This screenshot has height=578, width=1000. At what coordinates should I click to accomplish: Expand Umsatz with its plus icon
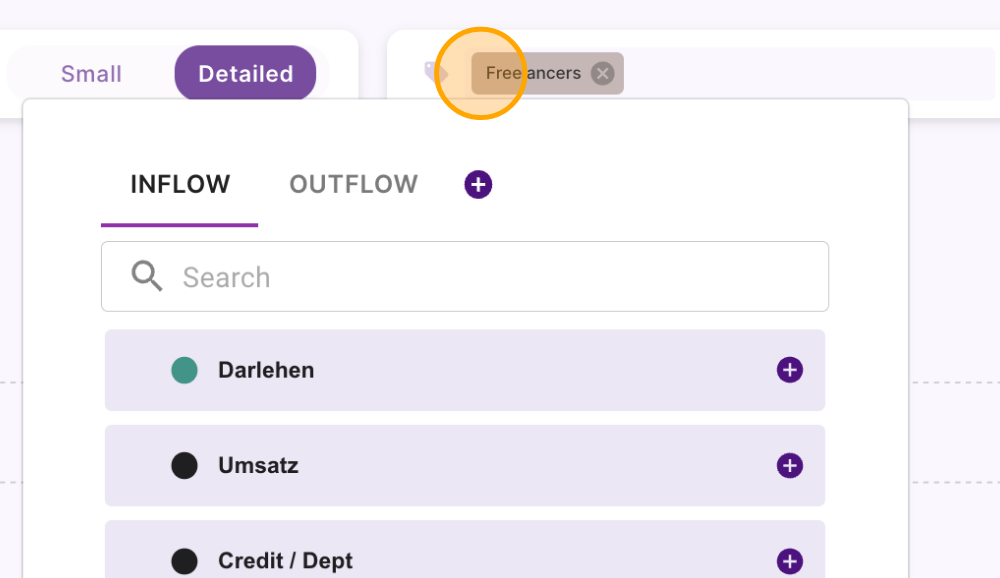pos(790,466)
